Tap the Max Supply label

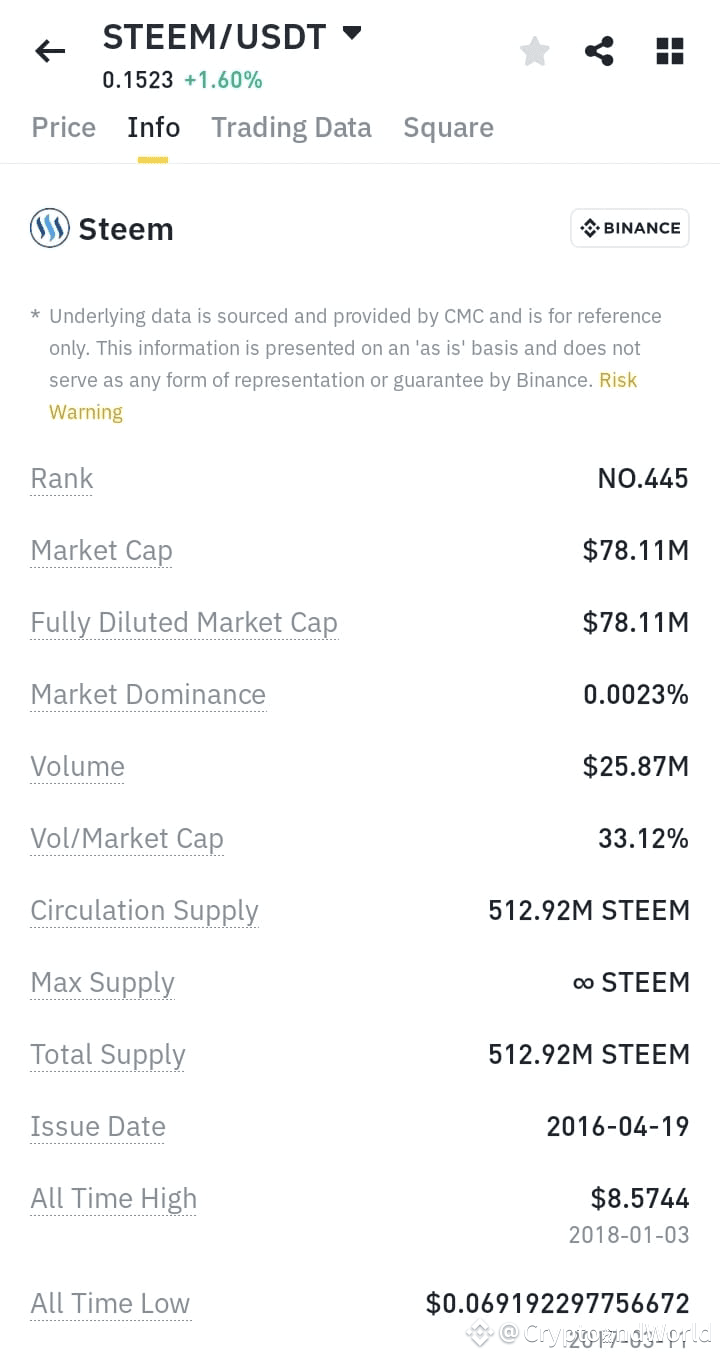(x=102, y=983)
